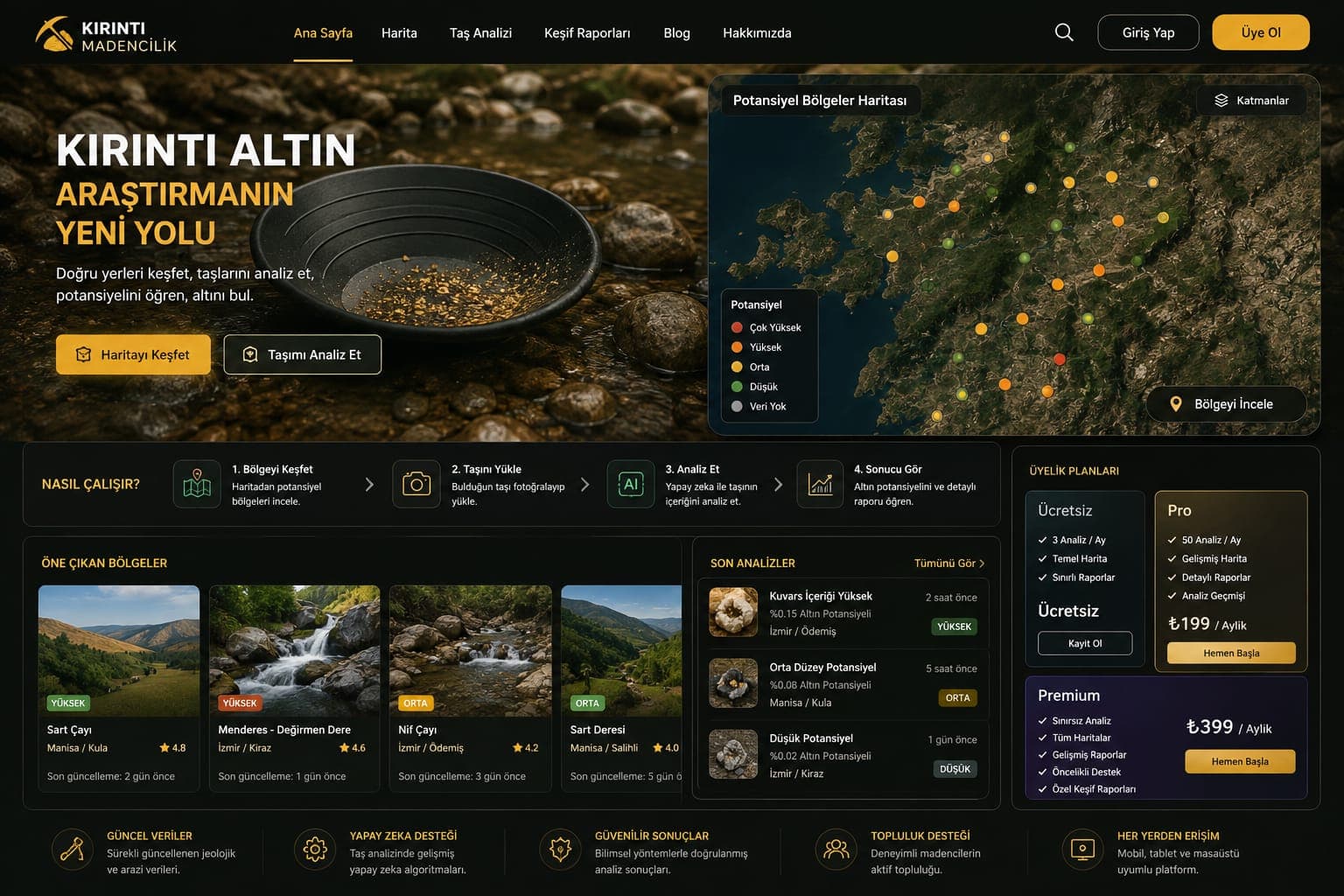Screen dimensions: 1344x896
Task: Click the YÜKSEK tag in Kuvars analysis row
Action: coord(954,626)
